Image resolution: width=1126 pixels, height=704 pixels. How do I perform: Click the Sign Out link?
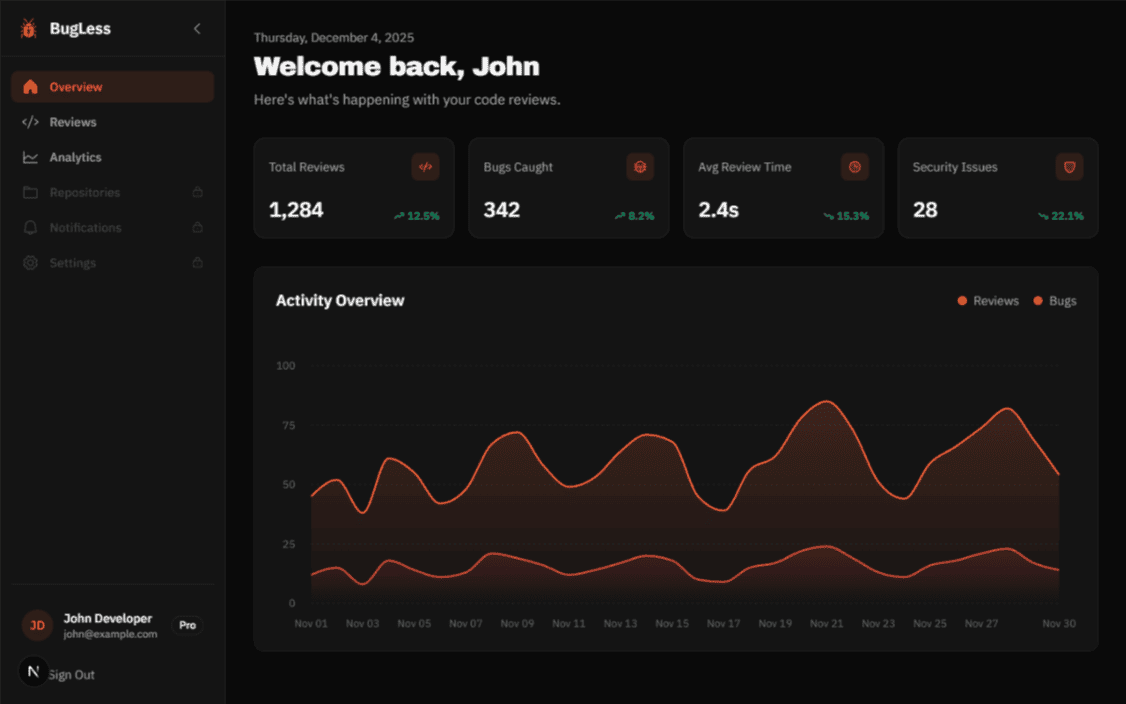pyautogui.click(x=72, y=675)
